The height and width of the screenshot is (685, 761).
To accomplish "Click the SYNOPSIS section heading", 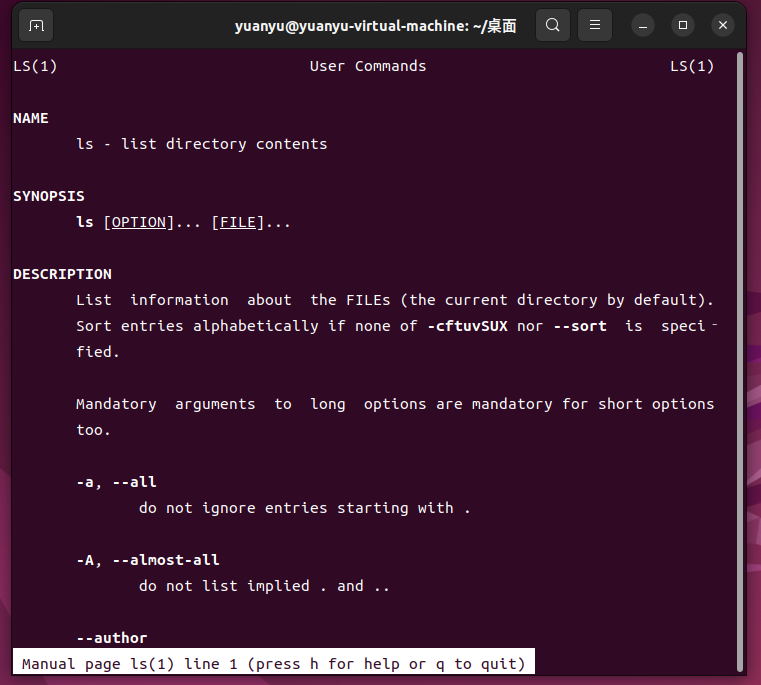I will tap(48, 196).
